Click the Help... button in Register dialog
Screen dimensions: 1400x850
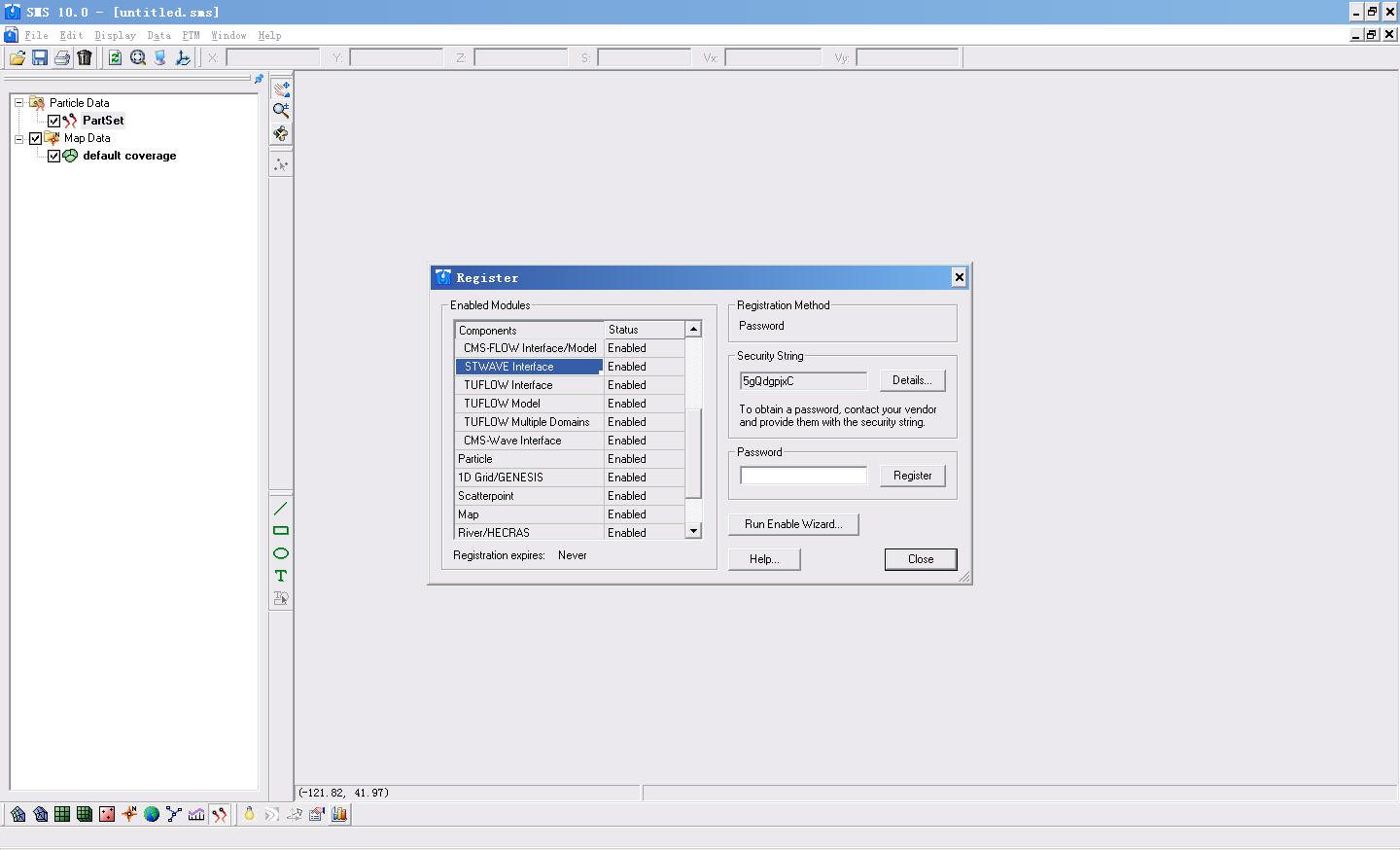[x=764, y=559]
